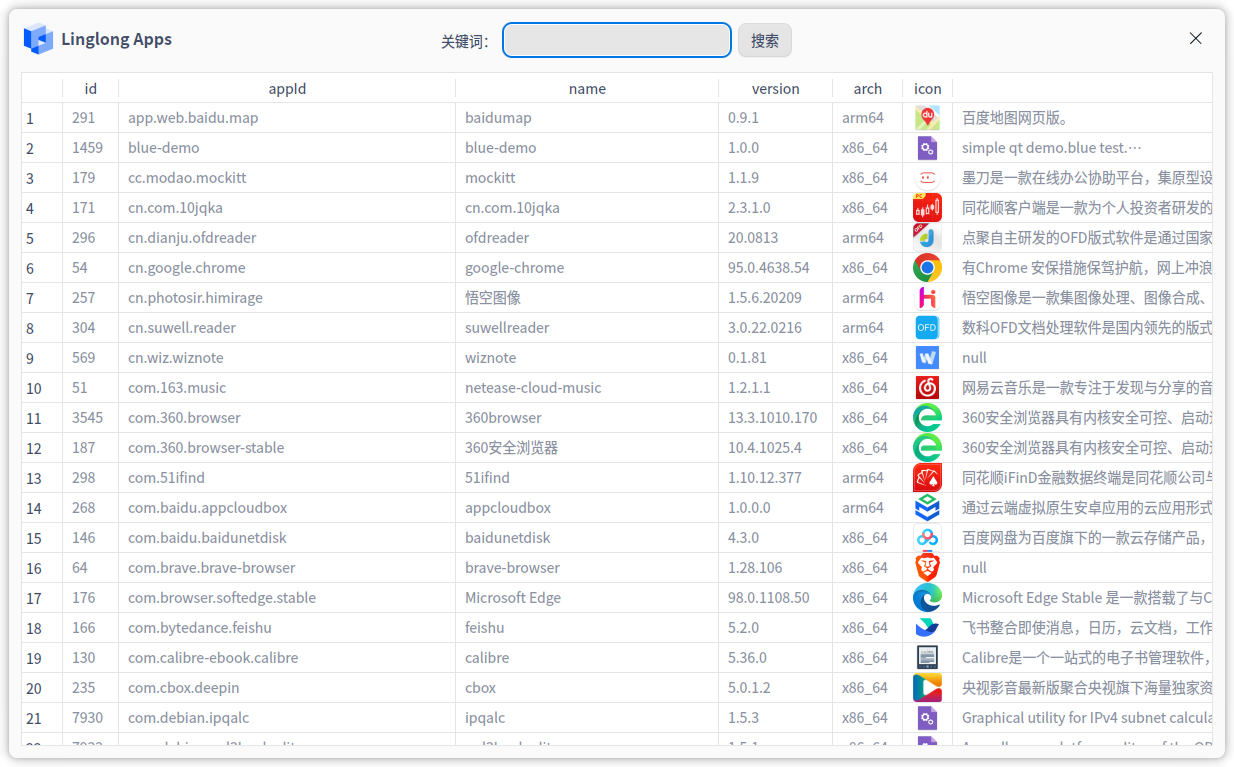Click the cbox app icon
1234x767 pixels.
tap(927, 688)
